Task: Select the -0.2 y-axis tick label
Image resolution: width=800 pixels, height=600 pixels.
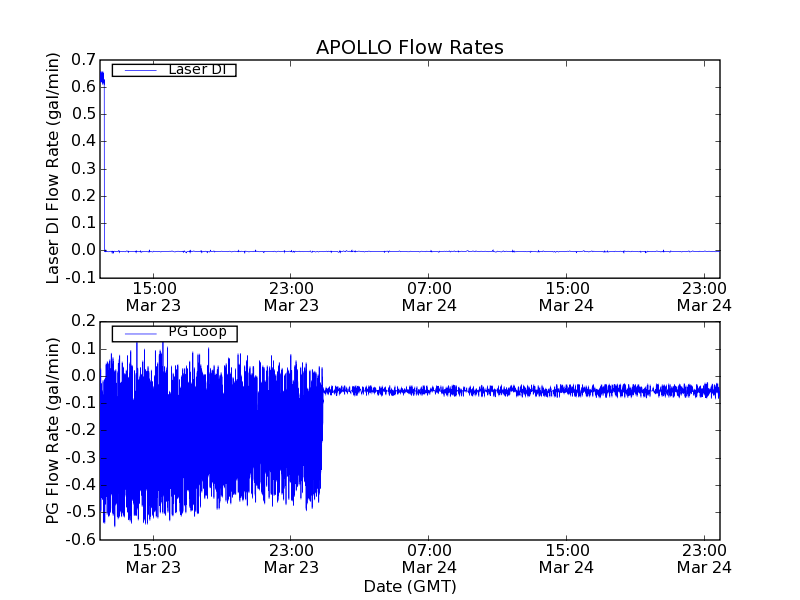Action: point(81,431)
